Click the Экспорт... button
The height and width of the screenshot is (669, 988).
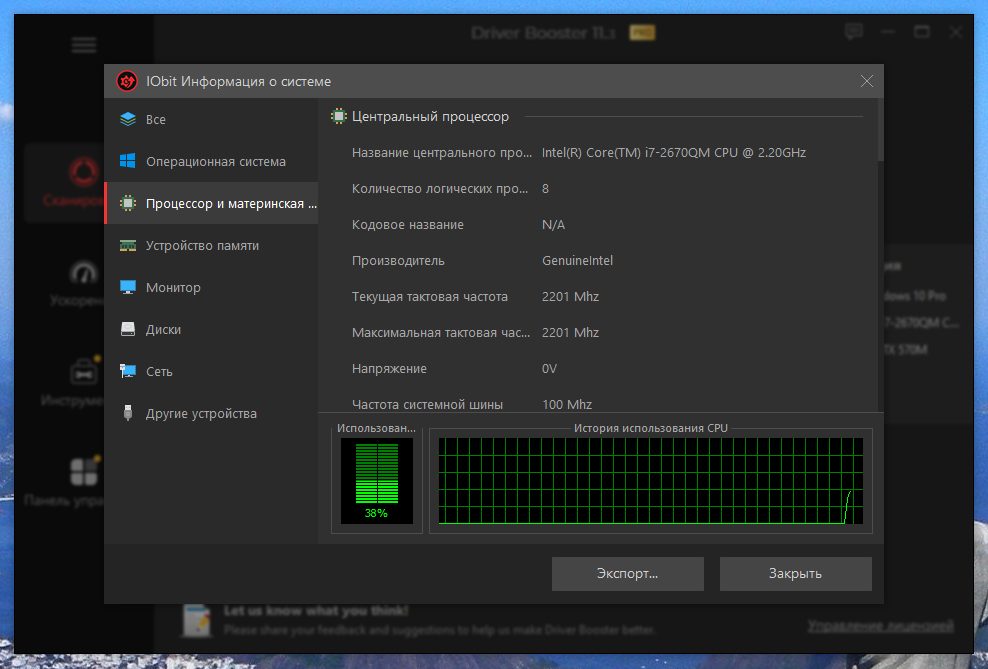pos(628,573)
